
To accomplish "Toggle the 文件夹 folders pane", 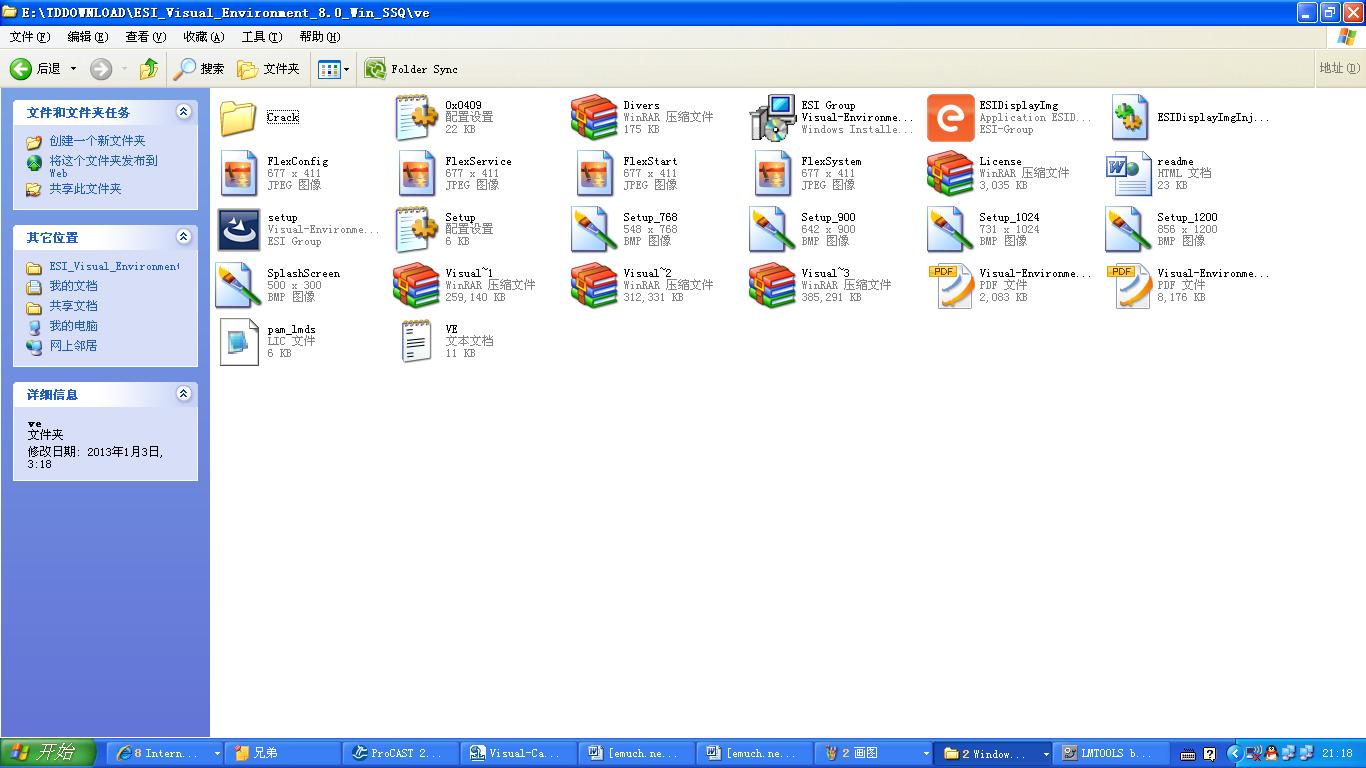I will point(268,69).
